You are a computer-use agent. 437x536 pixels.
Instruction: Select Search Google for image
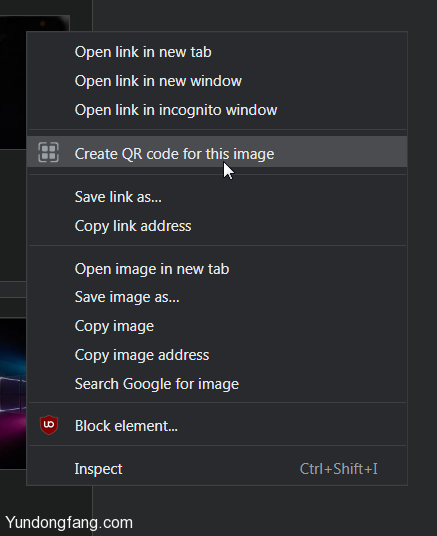pos(217,384)
